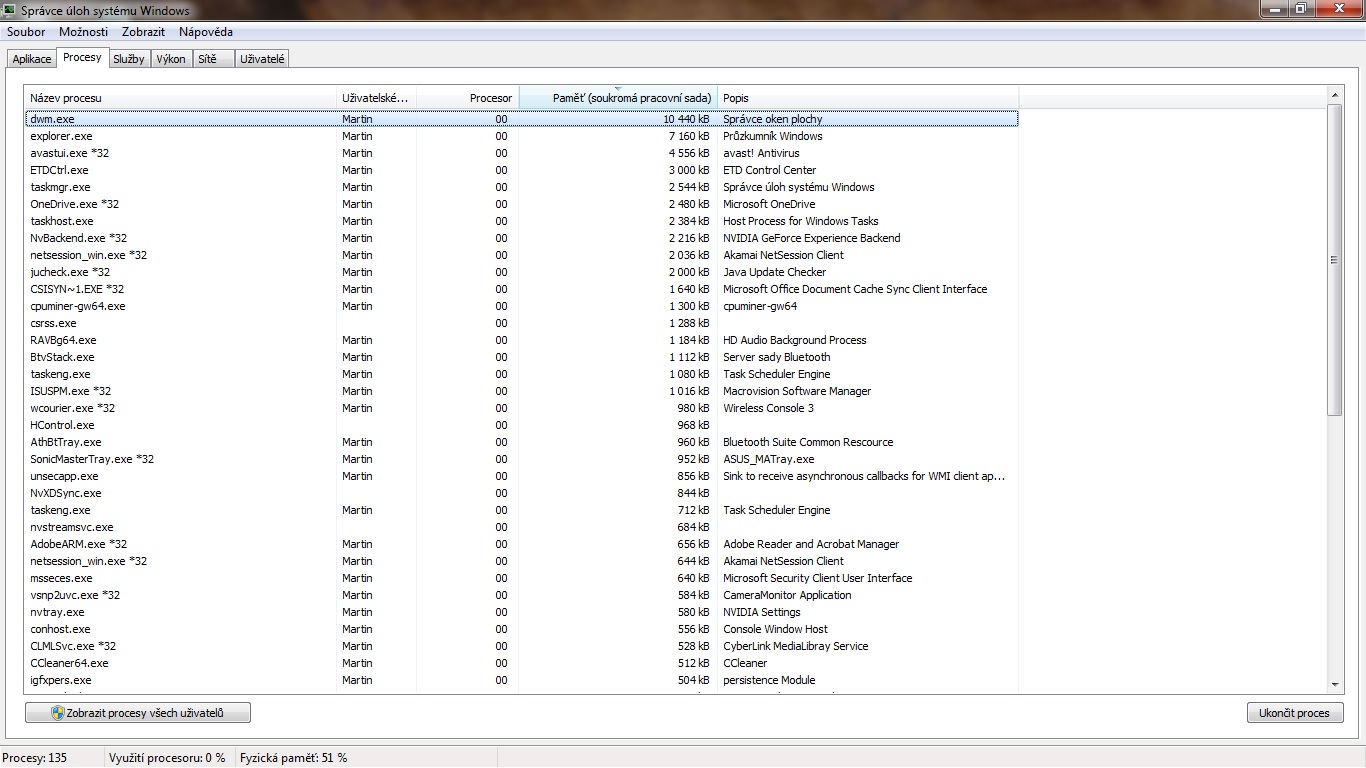Select the msseces.exe process
The image size is (1366, 768).
tap(521, 578)
